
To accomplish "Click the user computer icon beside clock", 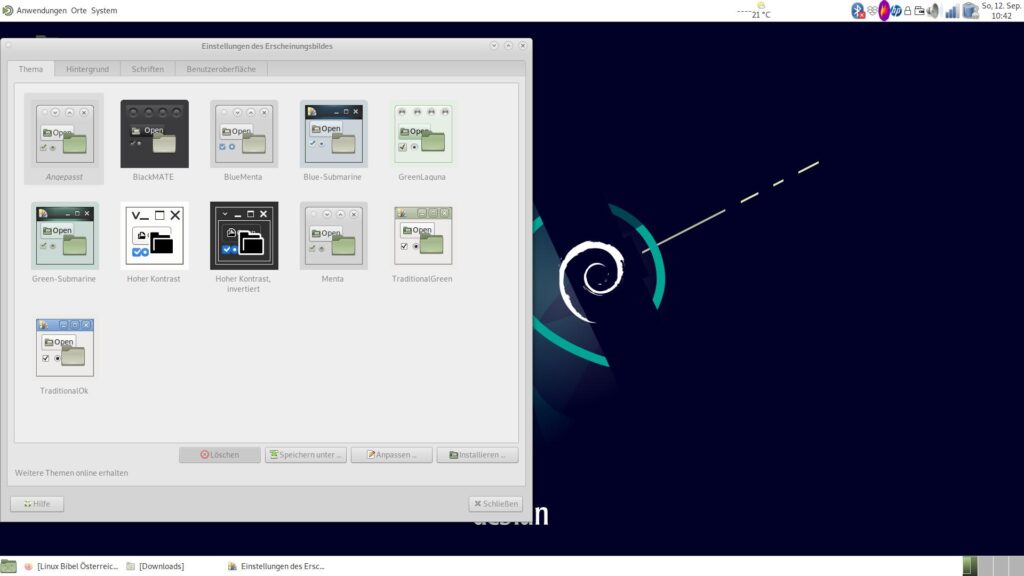I will (x=970, y=10).
